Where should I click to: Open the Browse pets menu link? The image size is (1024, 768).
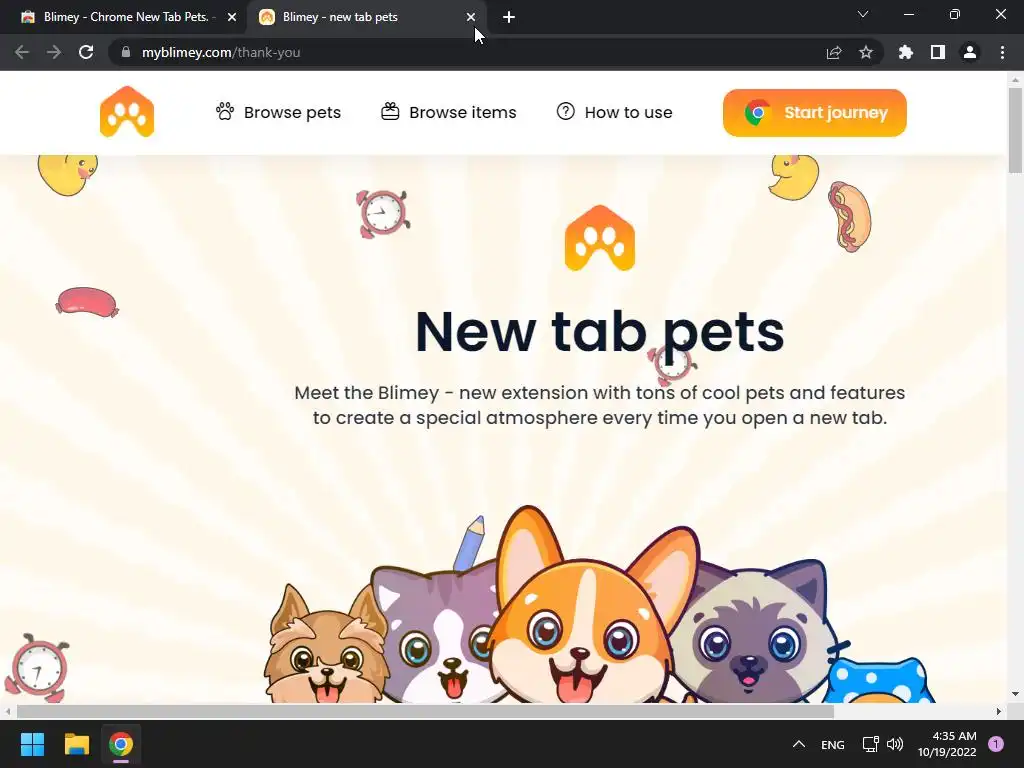point(278,112)
